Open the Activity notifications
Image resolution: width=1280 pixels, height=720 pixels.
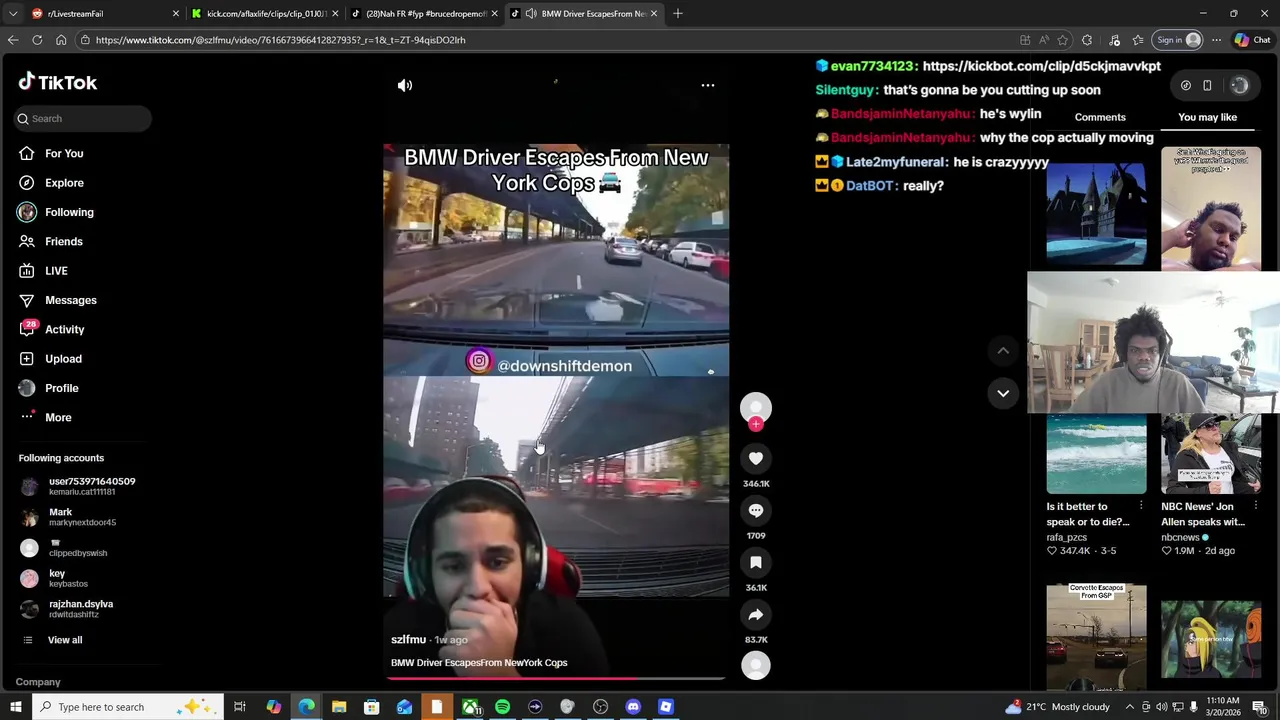click(x=64, y=329)
